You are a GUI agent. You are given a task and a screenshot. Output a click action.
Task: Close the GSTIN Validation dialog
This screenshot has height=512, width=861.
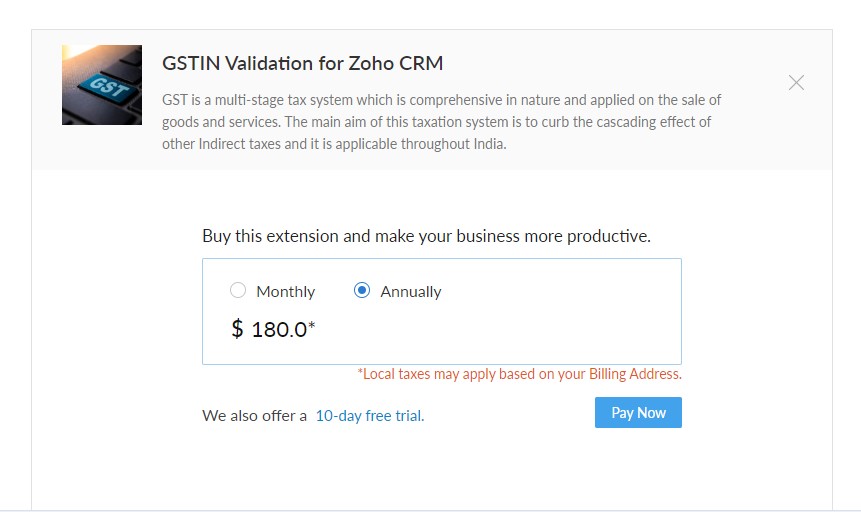[x=796, y=83]
